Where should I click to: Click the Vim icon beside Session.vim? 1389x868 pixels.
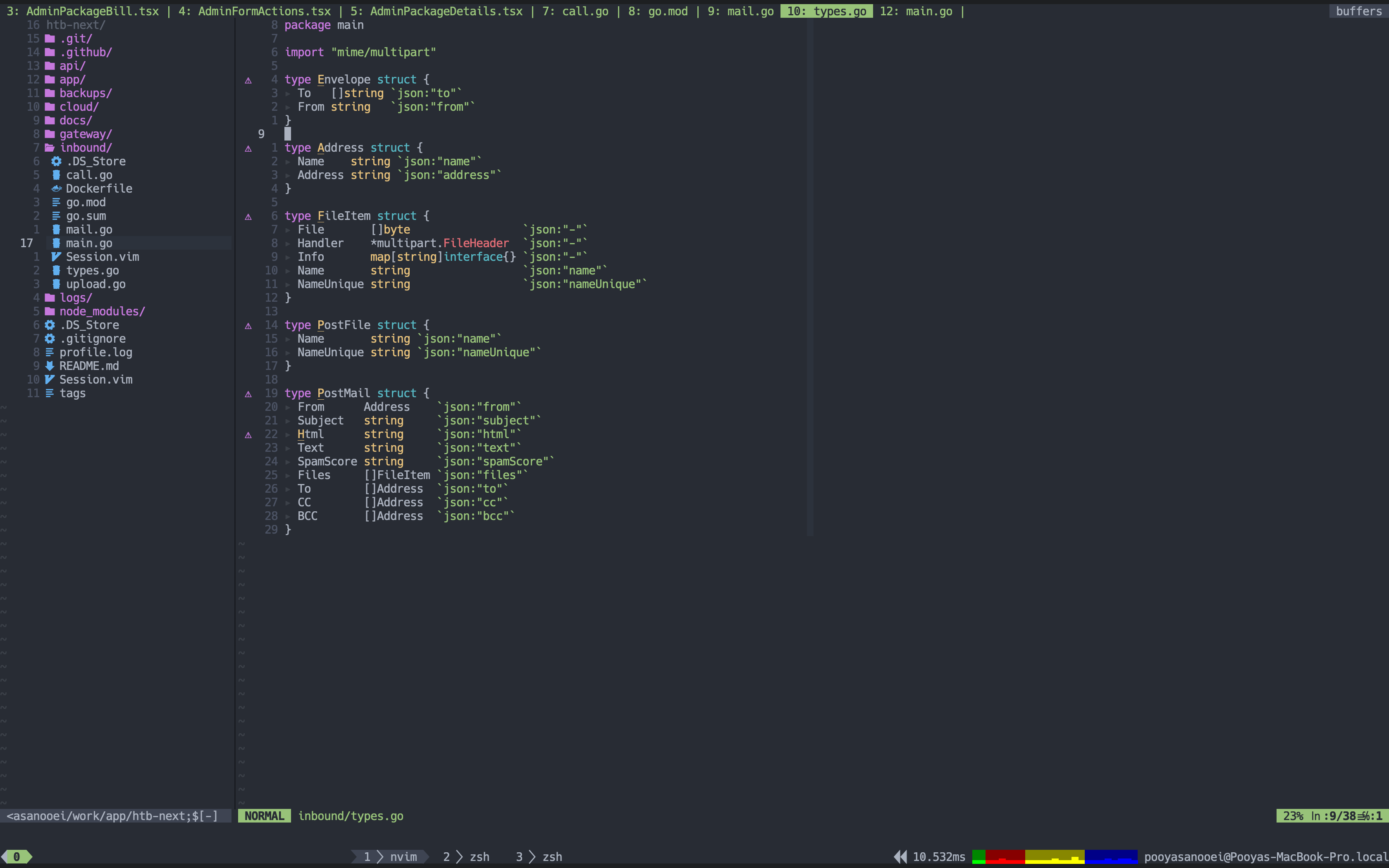(56, 257)
